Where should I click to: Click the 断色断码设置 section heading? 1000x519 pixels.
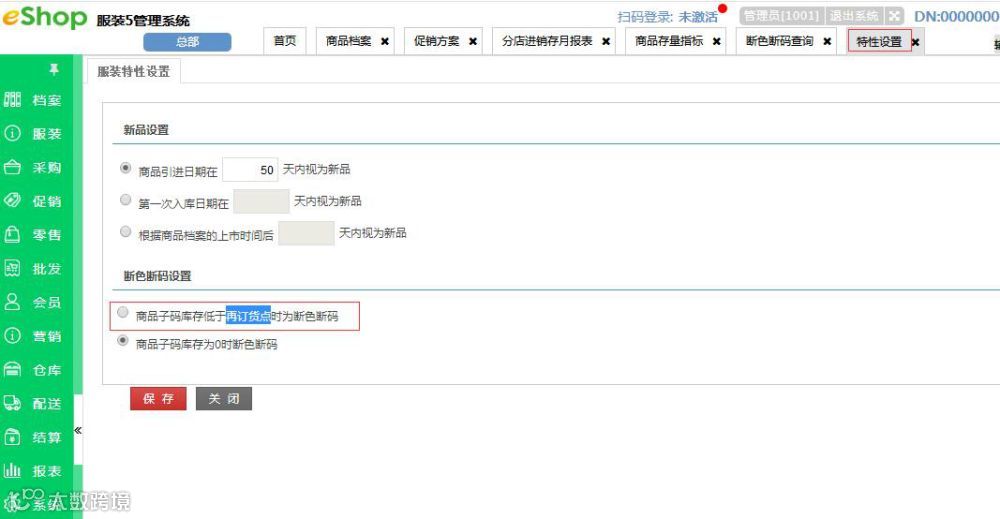[x=158, y=276]
